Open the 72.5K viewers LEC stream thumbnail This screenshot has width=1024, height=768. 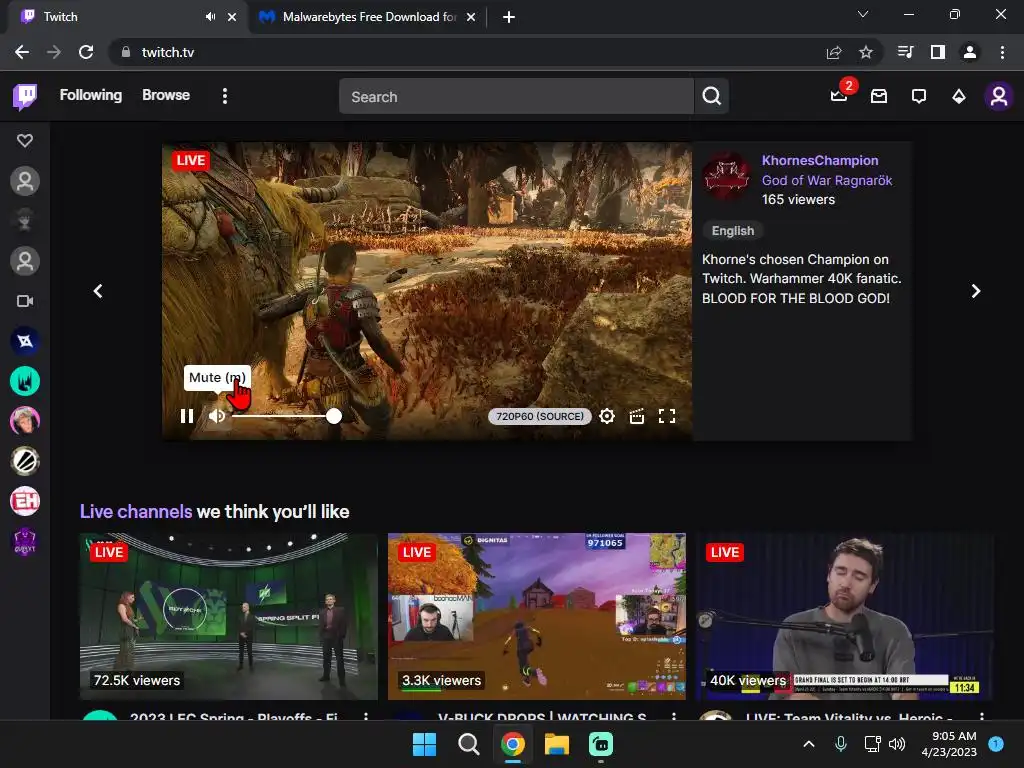point(229,616)
